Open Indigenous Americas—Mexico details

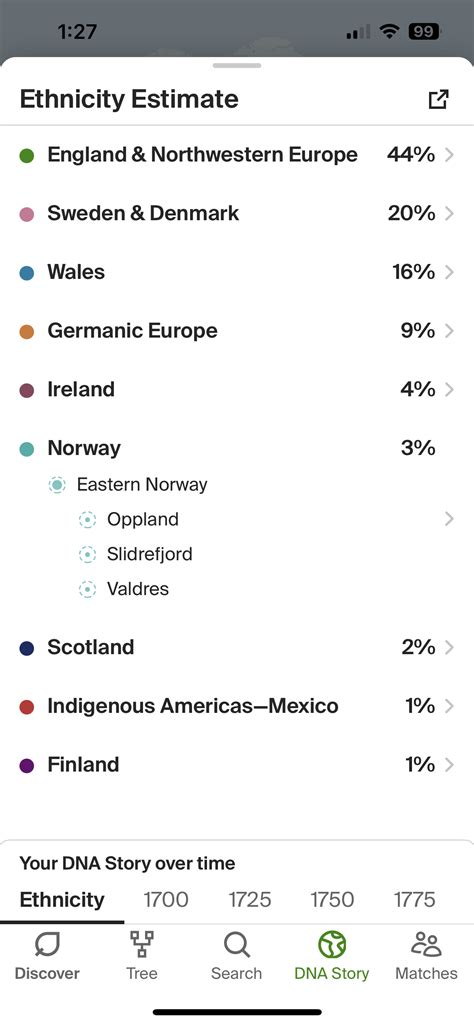[x=237, y=706]
